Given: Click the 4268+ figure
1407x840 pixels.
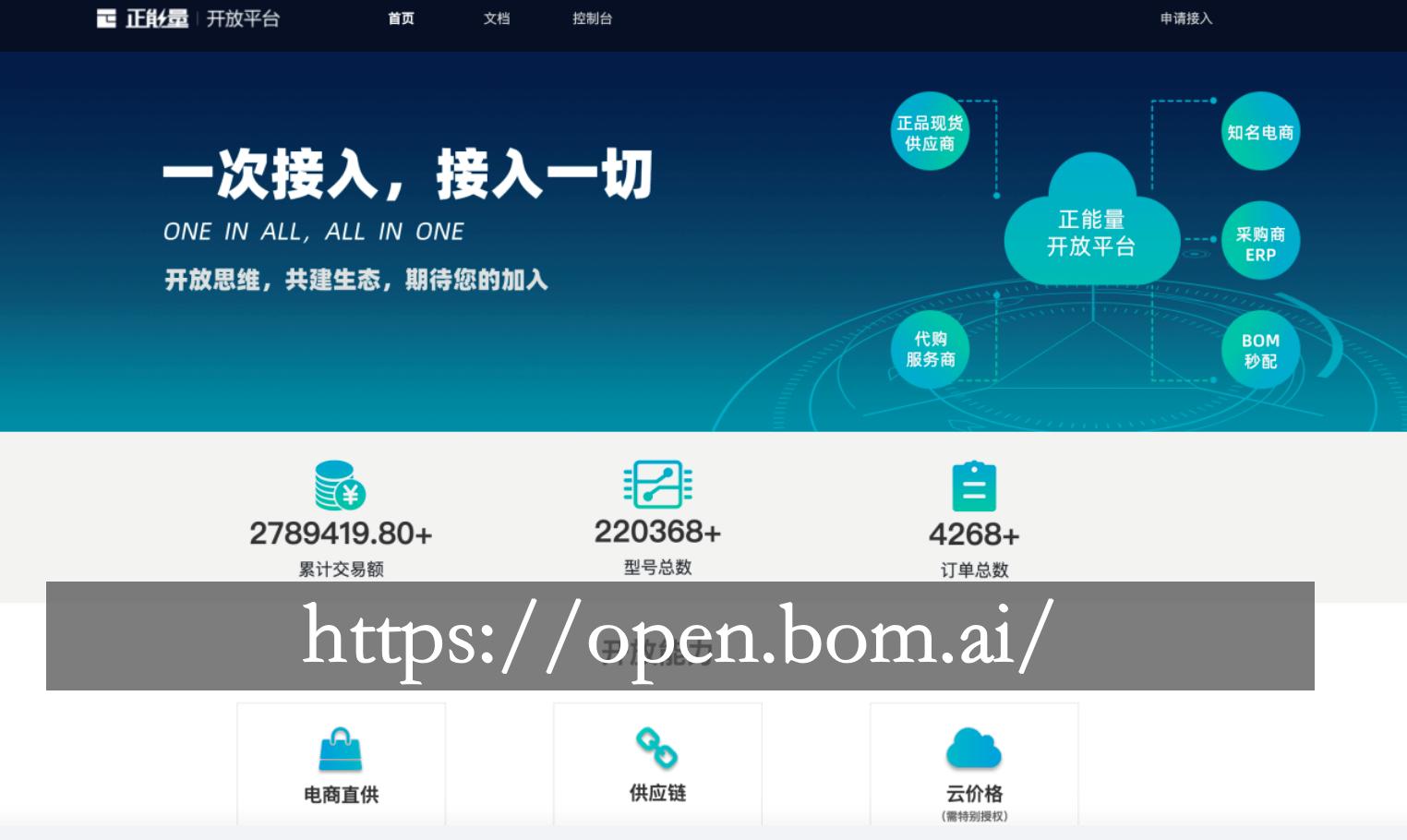Looking at the screenshot, I should pyautogui.click(x=974, y=534).
